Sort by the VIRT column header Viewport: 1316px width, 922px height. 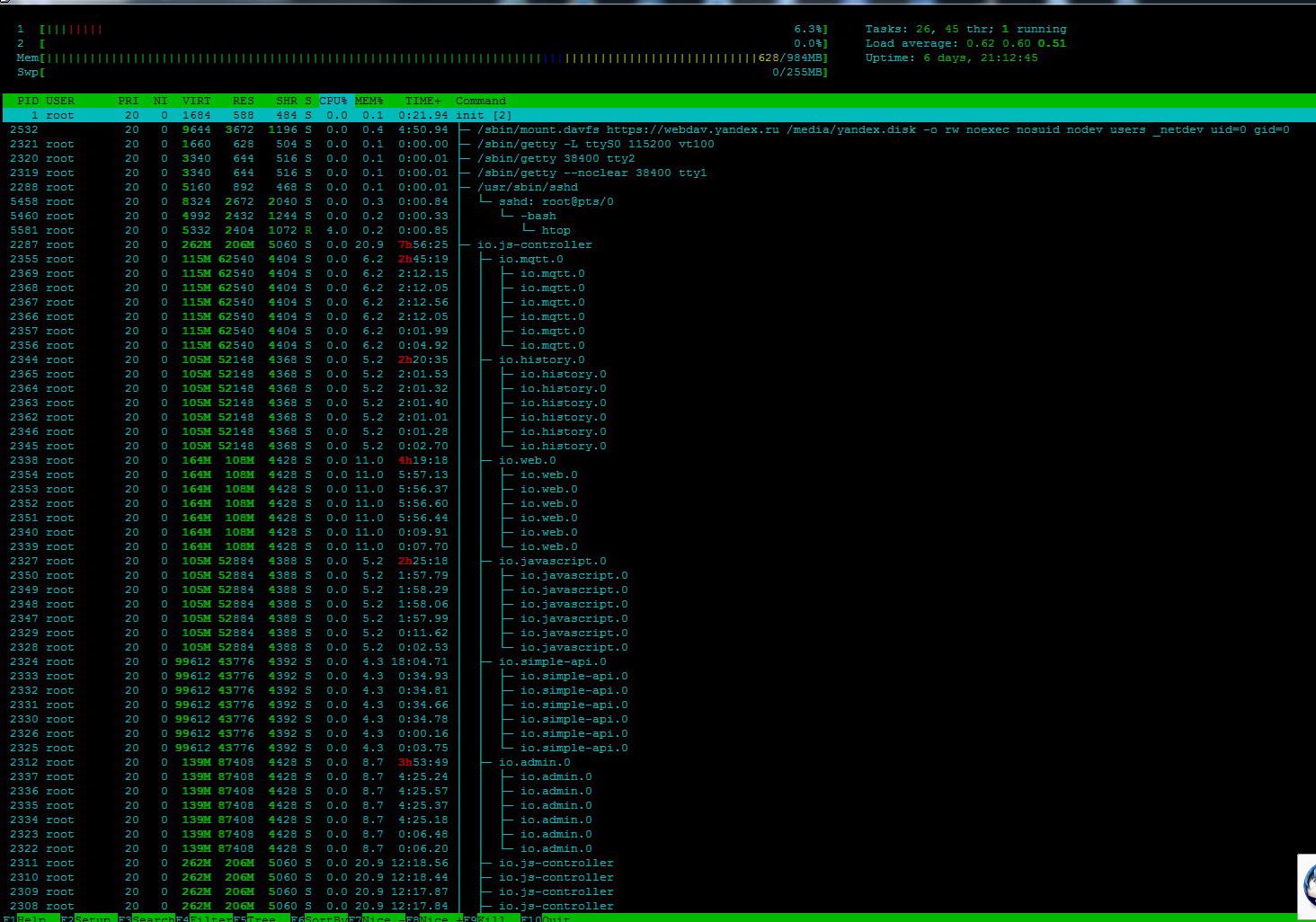(x=197, y=101)
